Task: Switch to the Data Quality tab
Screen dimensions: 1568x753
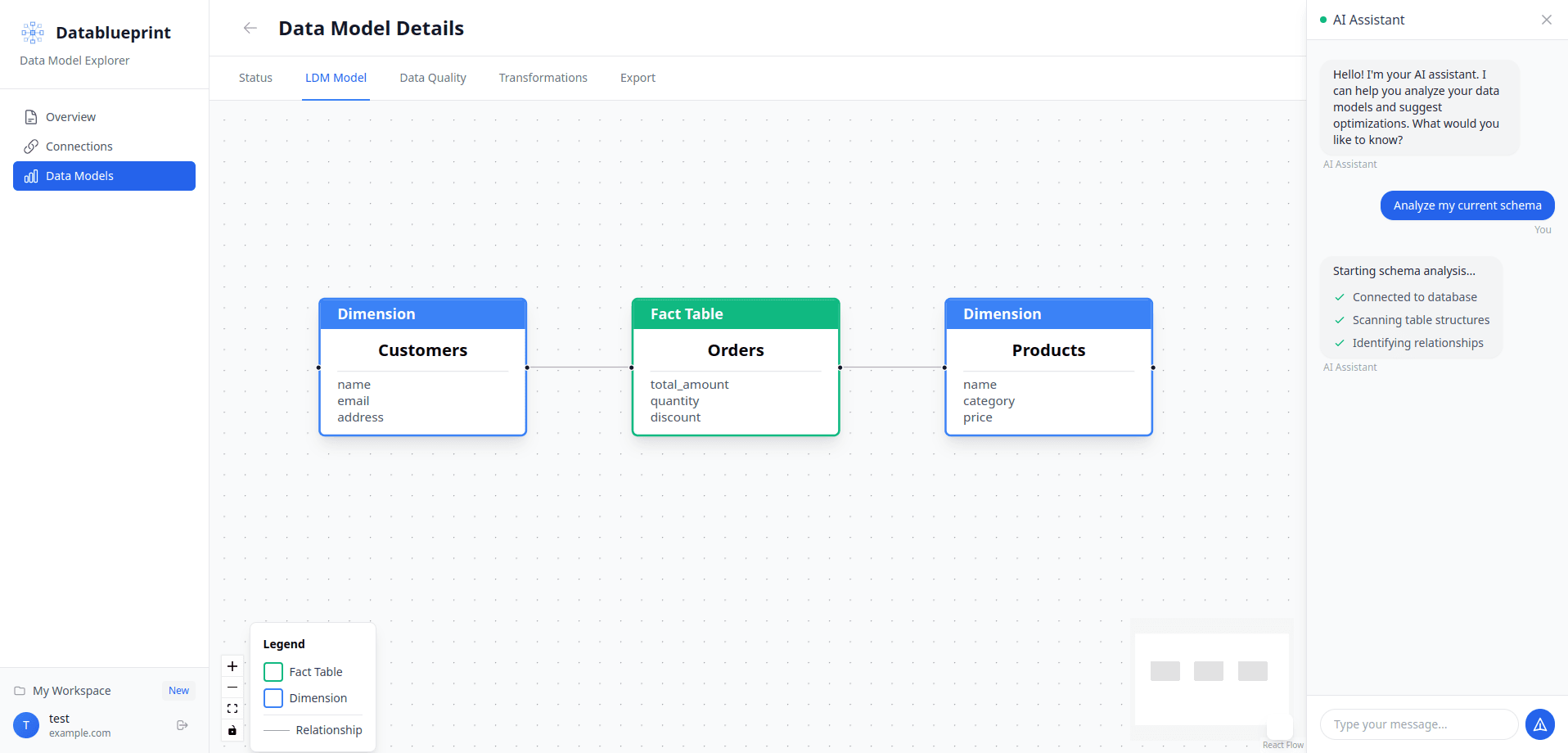Action: click(433, 77)
